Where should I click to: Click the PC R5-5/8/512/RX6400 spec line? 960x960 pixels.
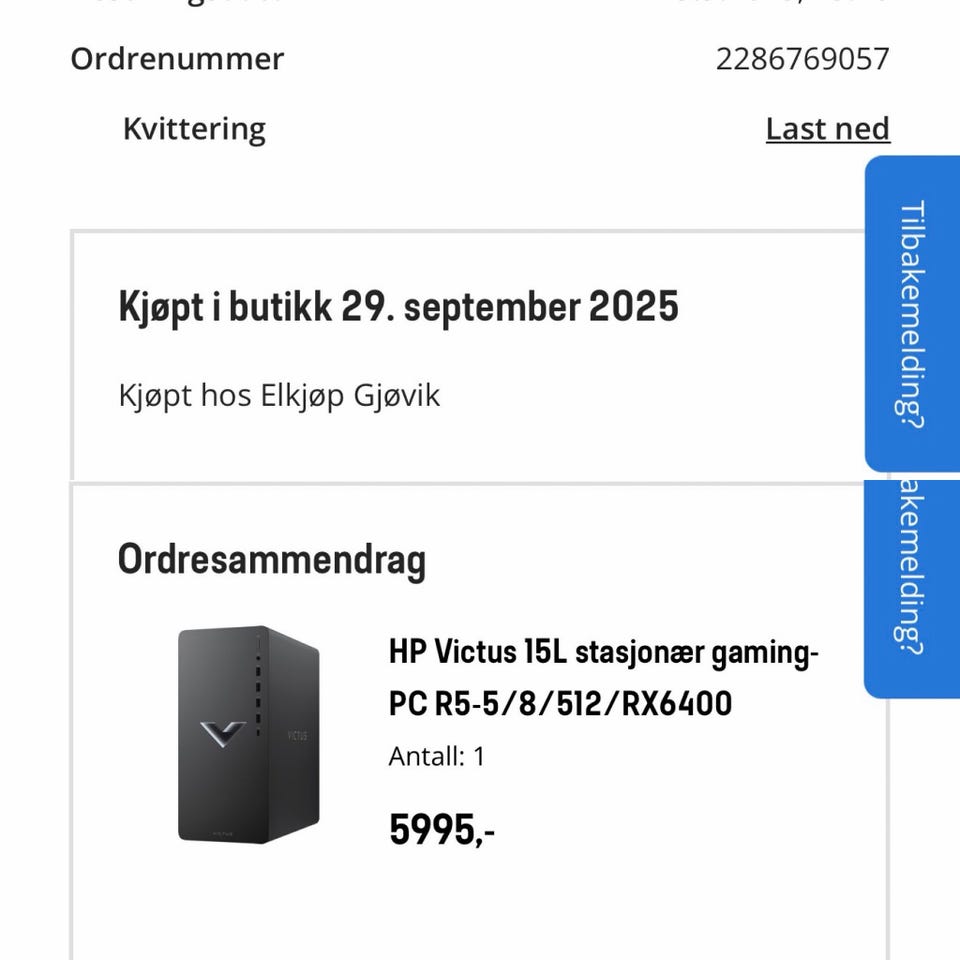(560, 703)
